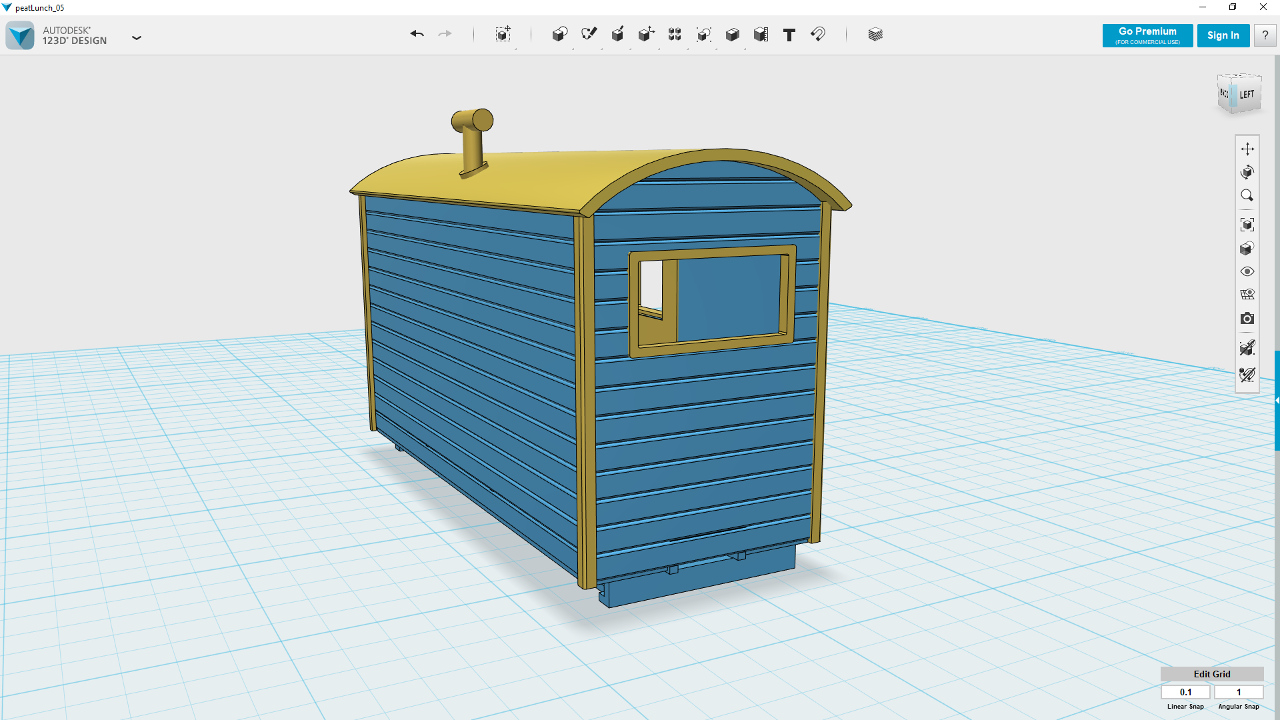Open the Transform tool
This screenshot has width=1280, height=720.
[x=503, y=34]
